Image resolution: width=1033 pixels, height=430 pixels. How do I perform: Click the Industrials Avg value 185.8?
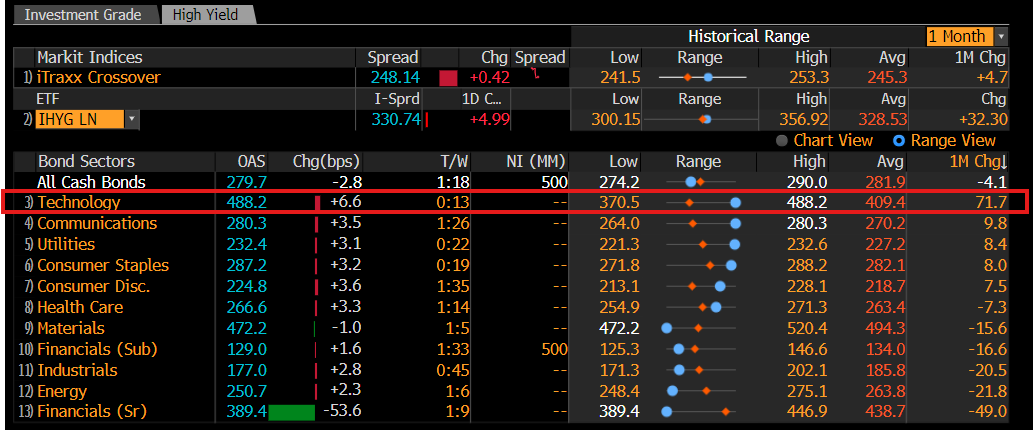[x=886, y=370]
